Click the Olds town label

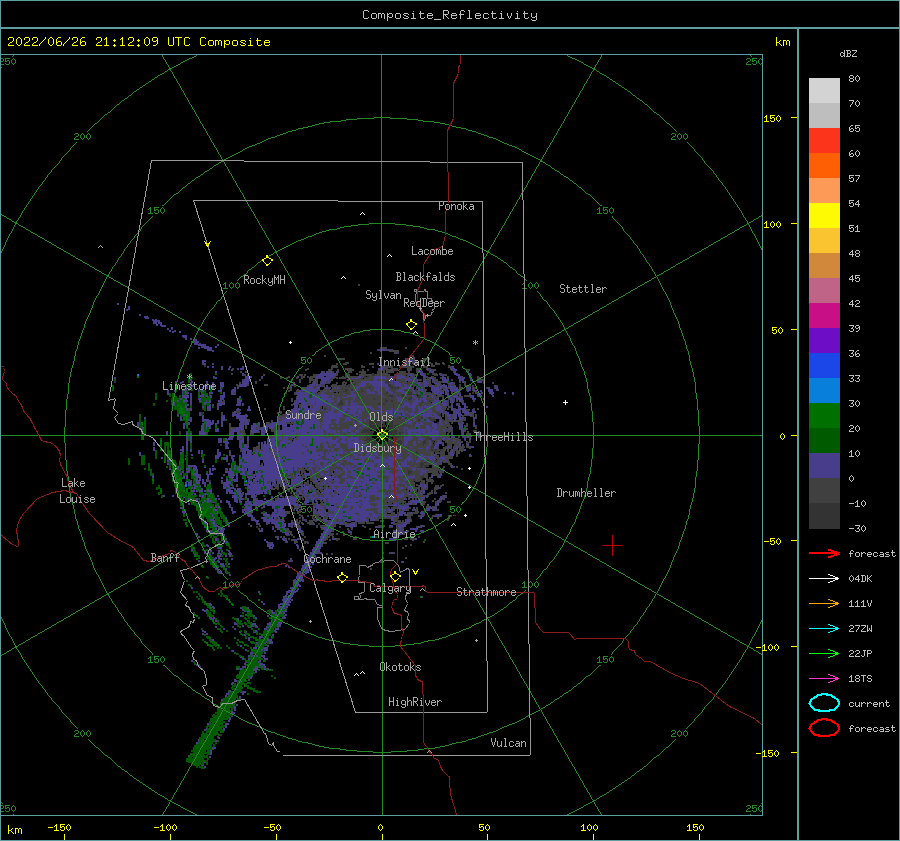(381, 417)
